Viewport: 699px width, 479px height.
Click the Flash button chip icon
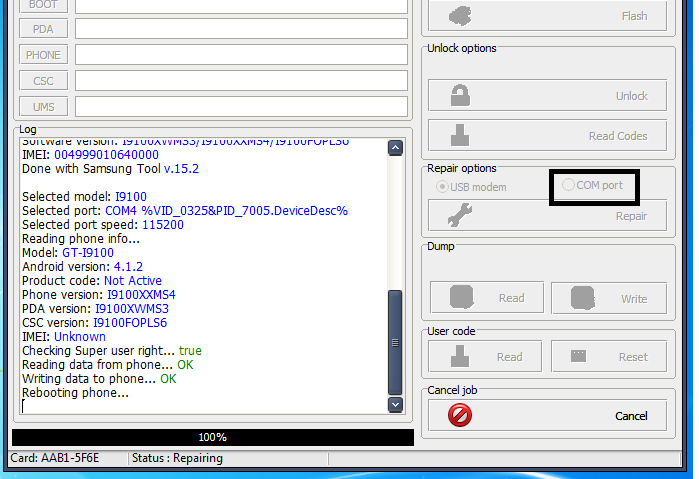click(460, 16)
